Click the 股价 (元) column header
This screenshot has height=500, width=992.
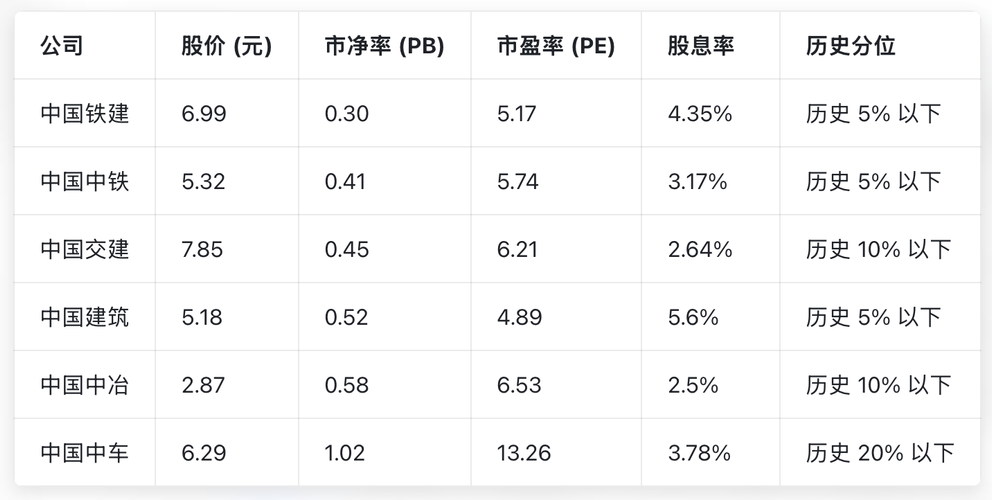coord(226,46)
